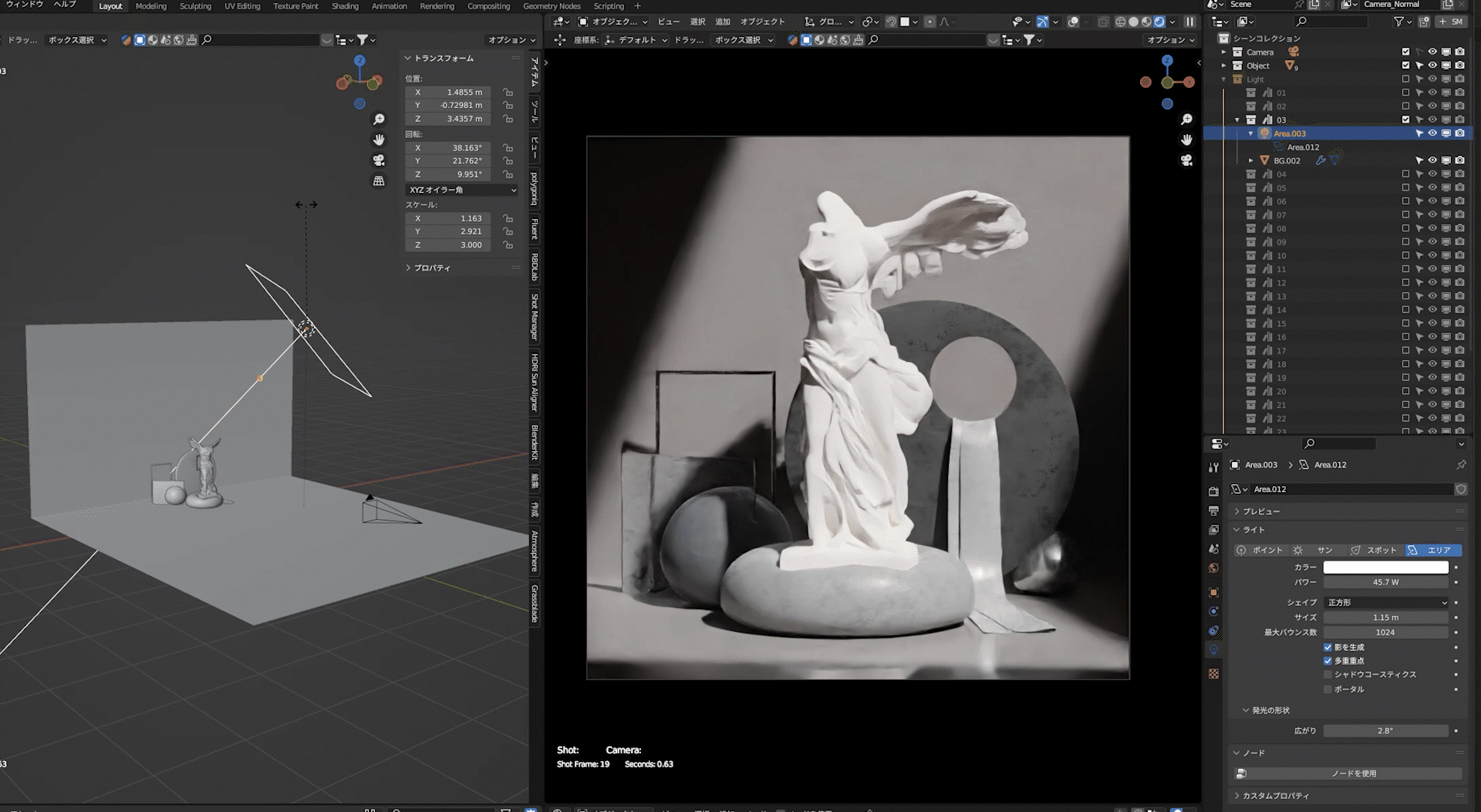This screenshot has width=1481, height=812.
Task: Open the ヘルプ menu
Action: pyautogui.click(x=65, y=5)
